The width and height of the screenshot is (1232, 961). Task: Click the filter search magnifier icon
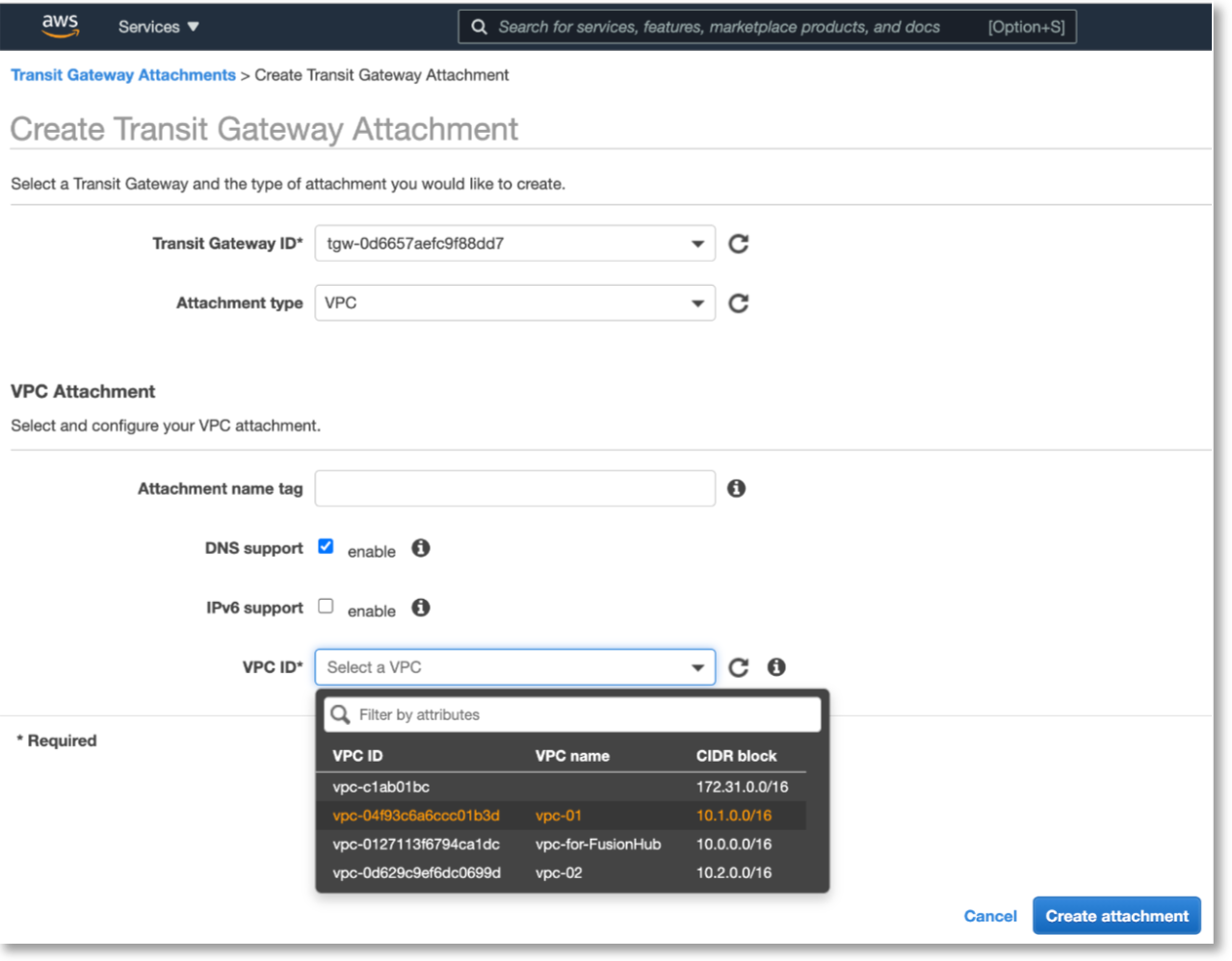click(x=340, y=714)
